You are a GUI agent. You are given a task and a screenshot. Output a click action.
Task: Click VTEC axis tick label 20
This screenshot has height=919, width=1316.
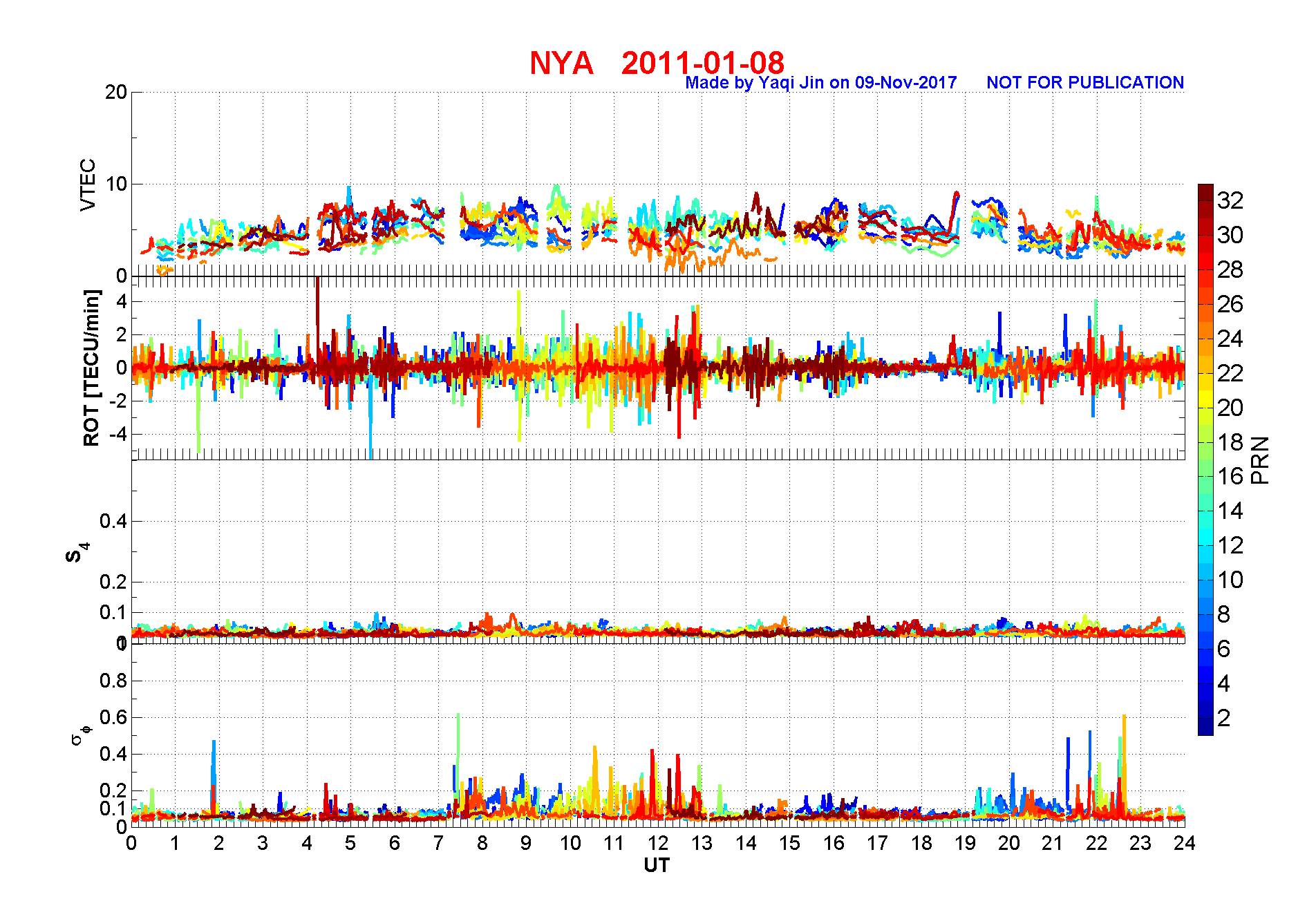pyautogui.click(x=116, y=92)
